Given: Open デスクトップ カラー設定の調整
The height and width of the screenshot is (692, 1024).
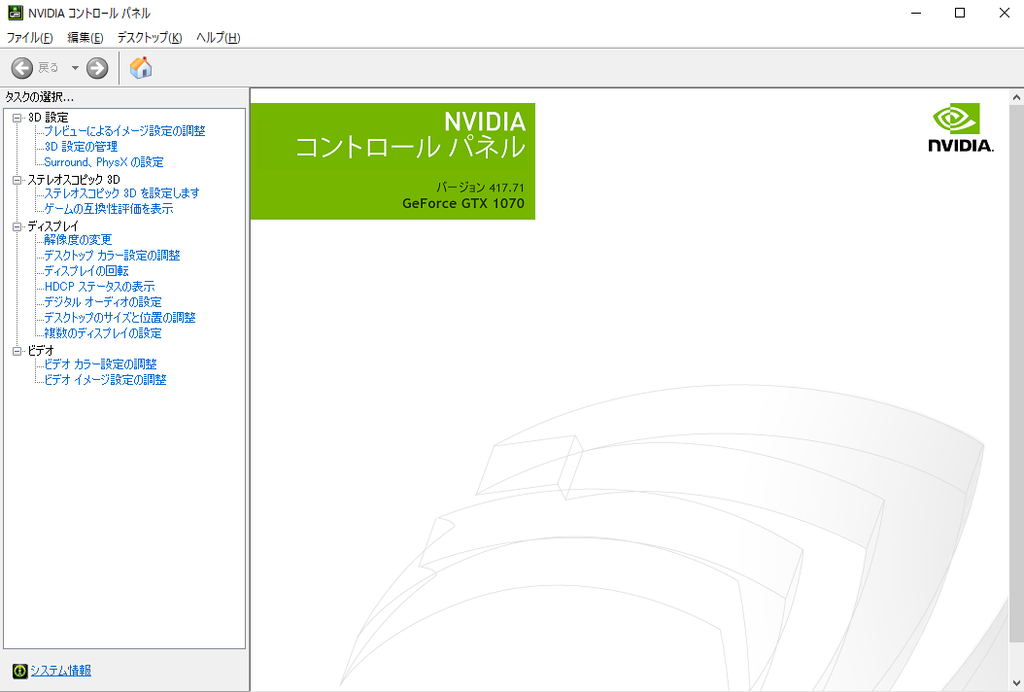Looking at the screenshot, I should pyautogui.click(x=112, y=255).
